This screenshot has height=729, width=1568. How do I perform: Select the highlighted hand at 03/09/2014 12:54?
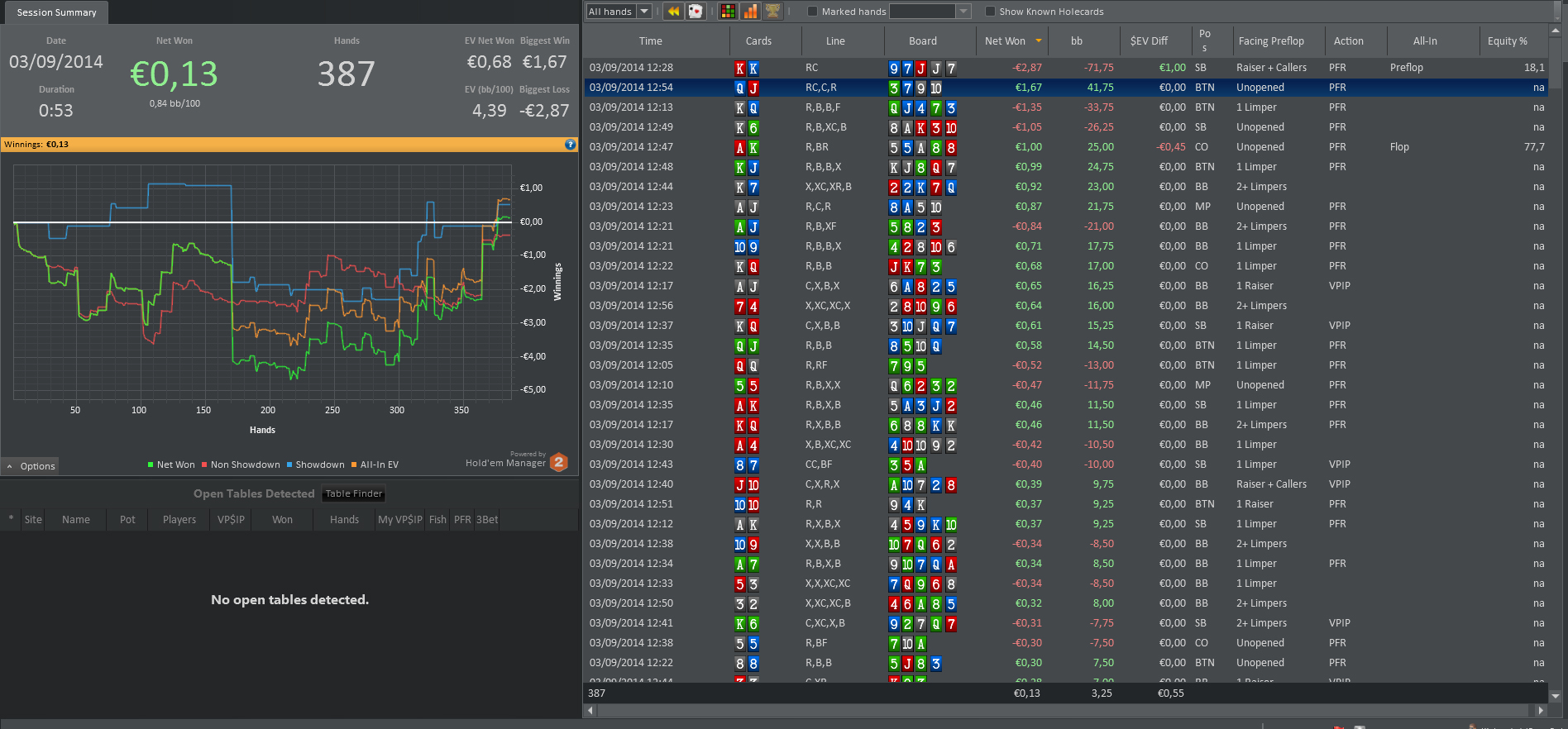pos(1065,88)
